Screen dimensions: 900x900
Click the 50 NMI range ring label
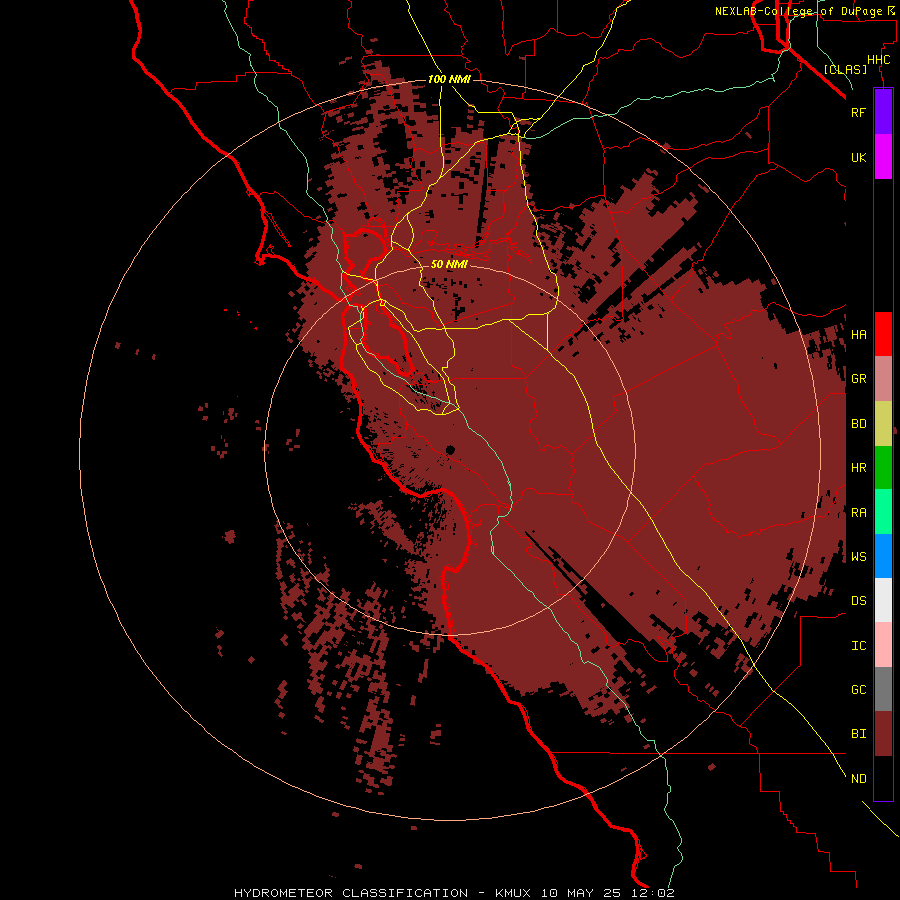point(449,264)
